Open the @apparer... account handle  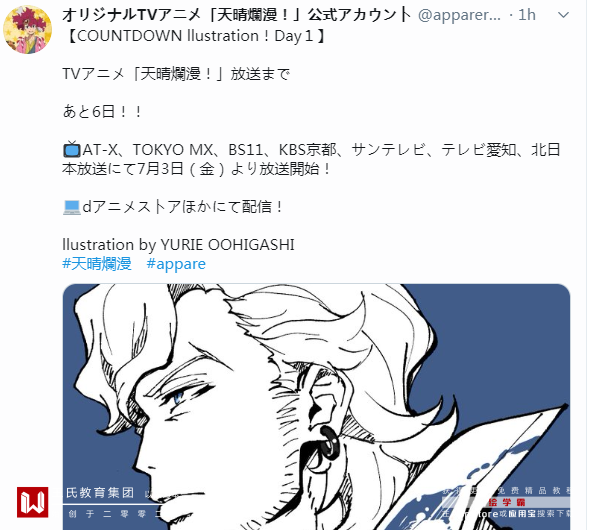pos(459,15)
